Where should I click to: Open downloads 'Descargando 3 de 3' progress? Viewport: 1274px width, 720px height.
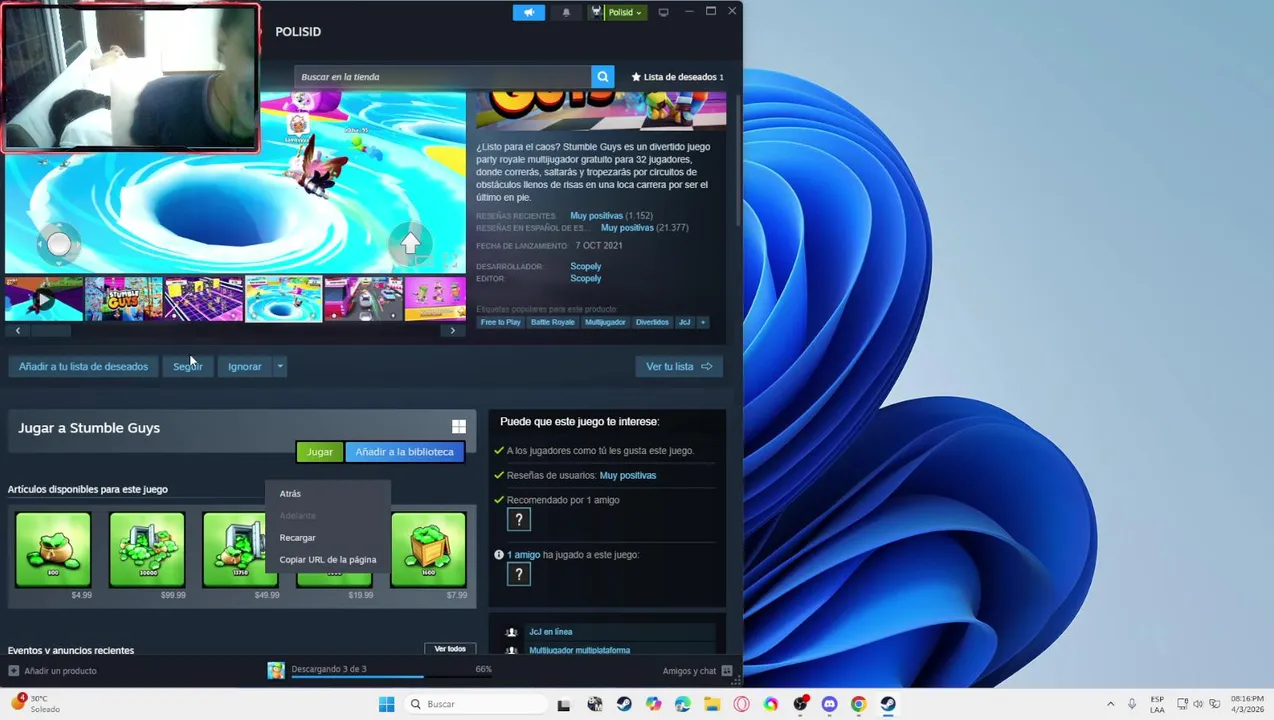tap(379, 670)
